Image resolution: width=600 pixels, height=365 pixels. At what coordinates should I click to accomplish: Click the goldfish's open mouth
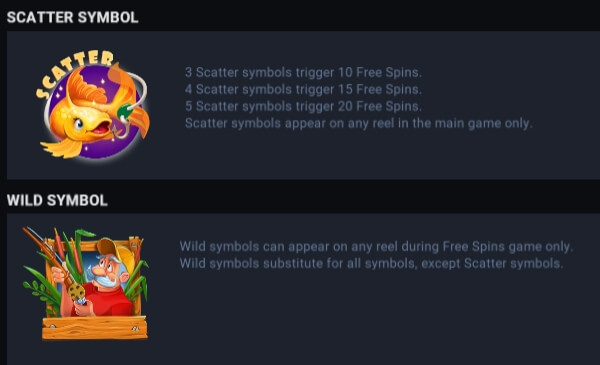pyautogui.click(x=100, y=127)
